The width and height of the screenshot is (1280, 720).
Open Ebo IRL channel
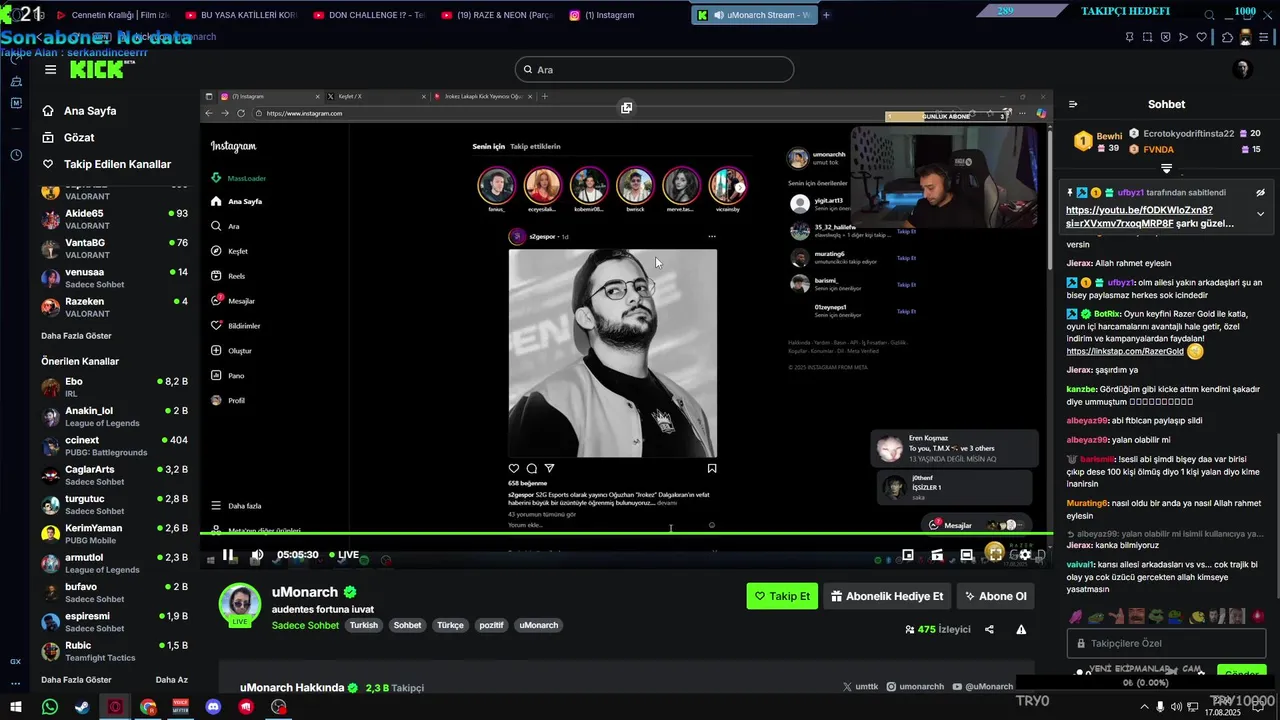tap(114, 387)
